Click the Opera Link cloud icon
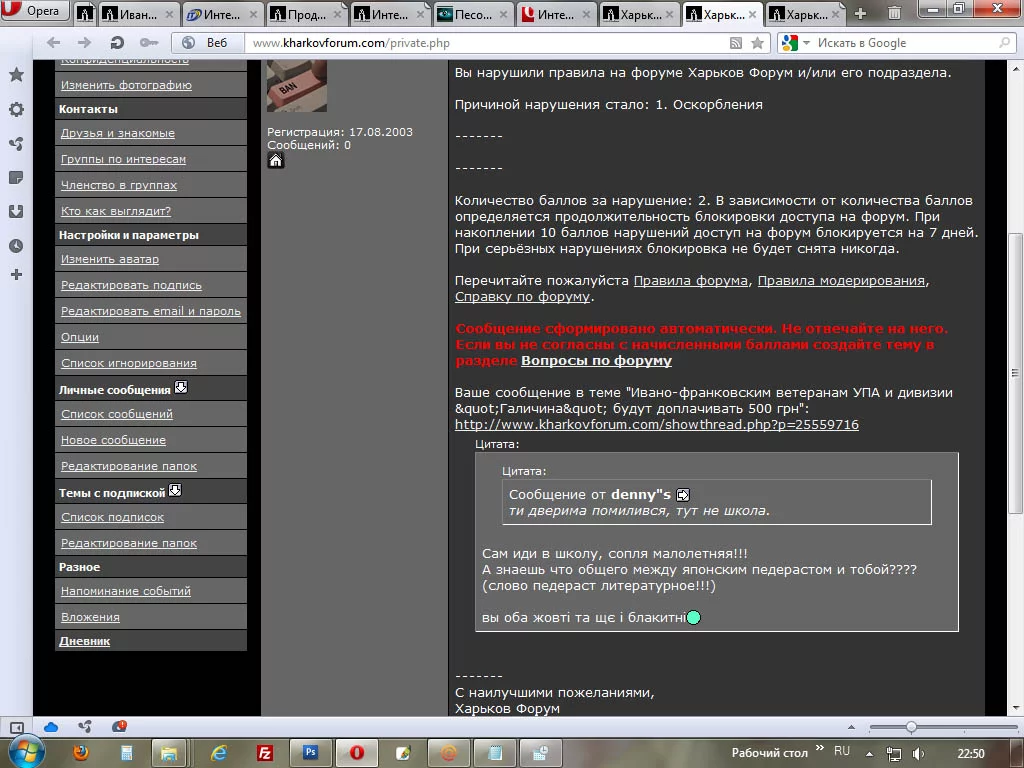1024x768 pixels. (50, 727)
